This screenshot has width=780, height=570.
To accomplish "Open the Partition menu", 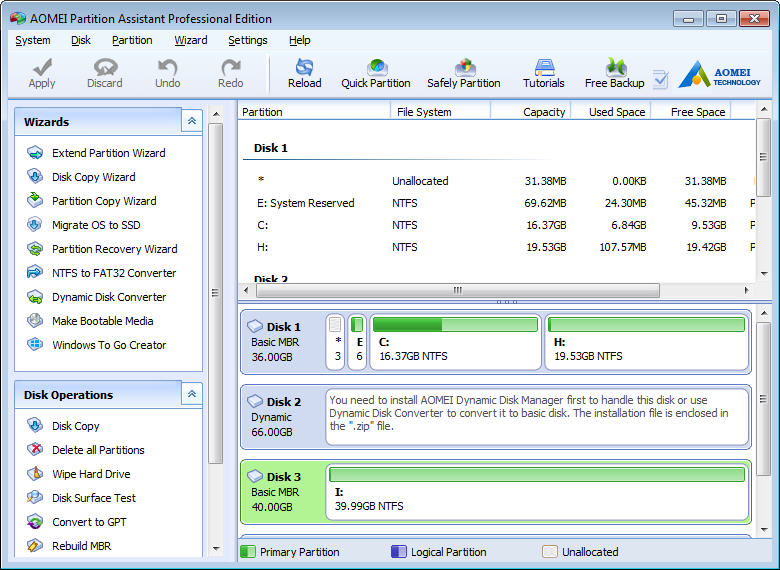I will coord(132,40).
